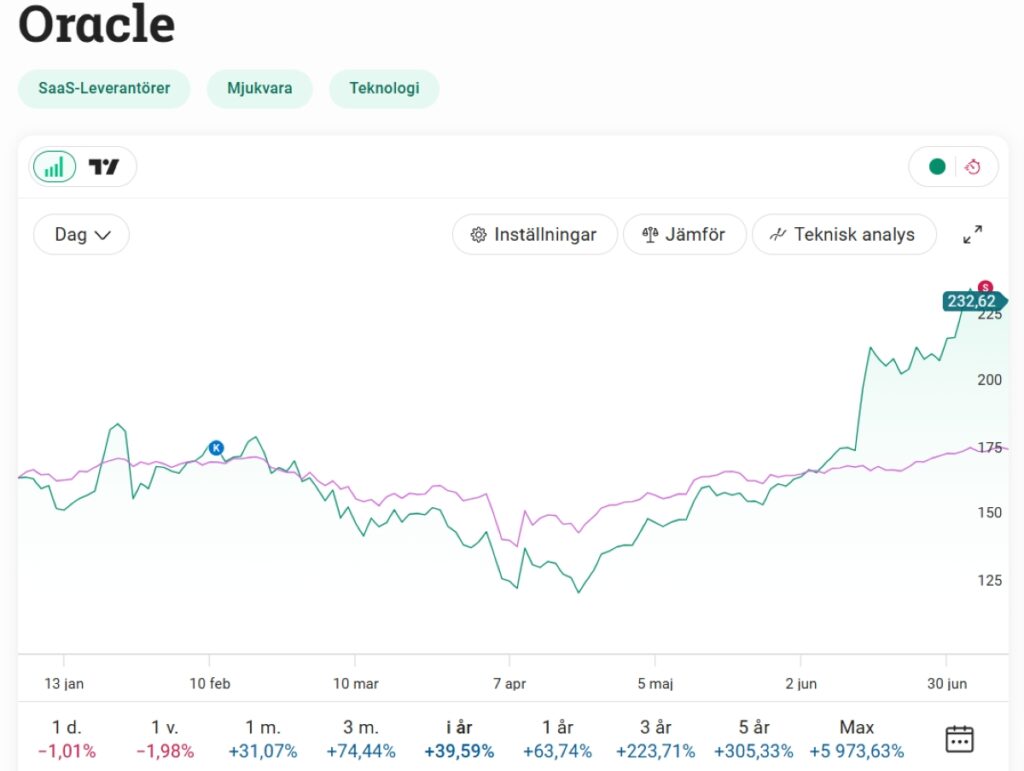The image size is (1024, 771).
Task: Click the Jämför compare button
Action: (x=684, y=234)
